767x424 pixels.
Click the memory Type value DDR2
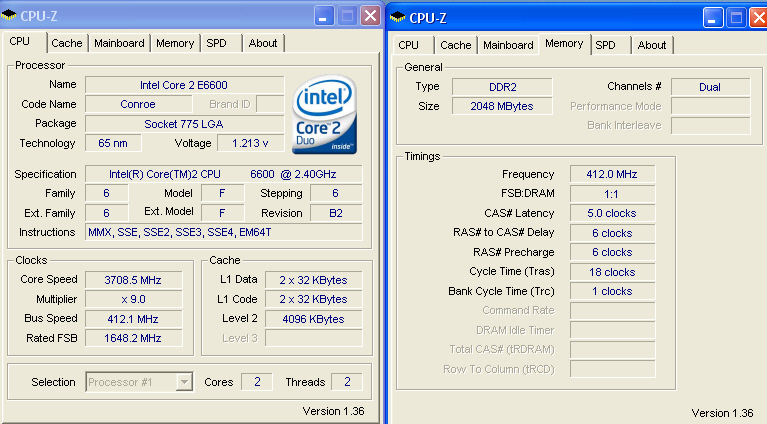(x=502, y=87)
